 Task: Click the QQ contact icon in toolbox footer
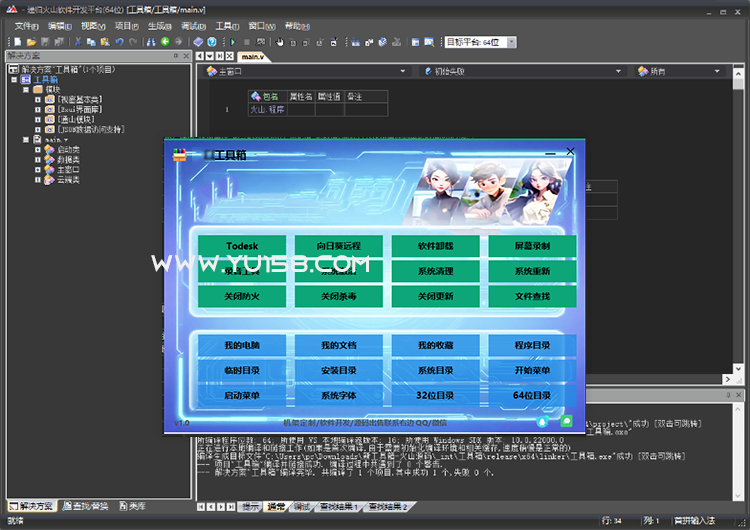[x=541, y=421]
